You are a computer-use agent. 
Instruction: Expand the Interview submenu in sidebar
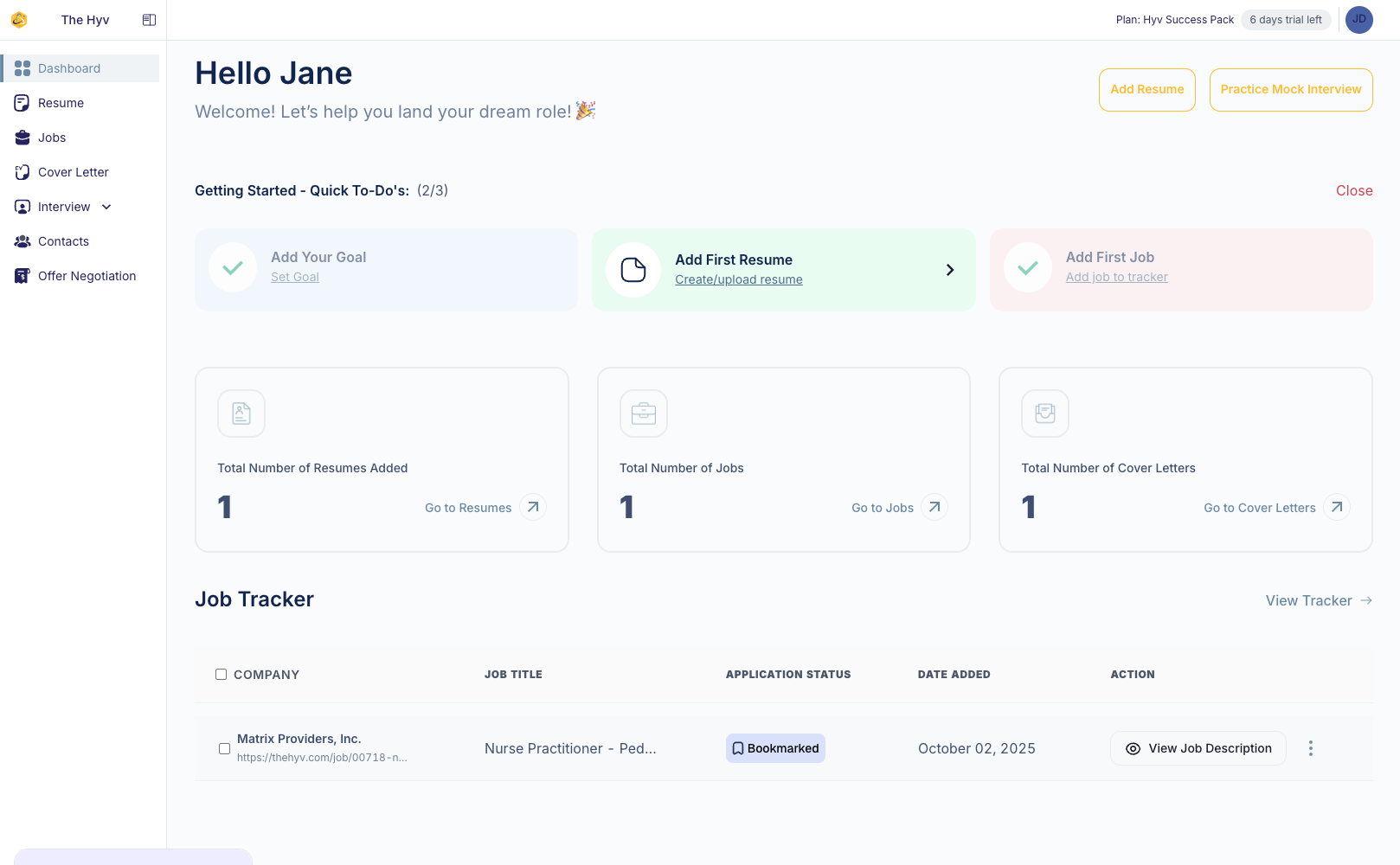(x=106, y=207)
